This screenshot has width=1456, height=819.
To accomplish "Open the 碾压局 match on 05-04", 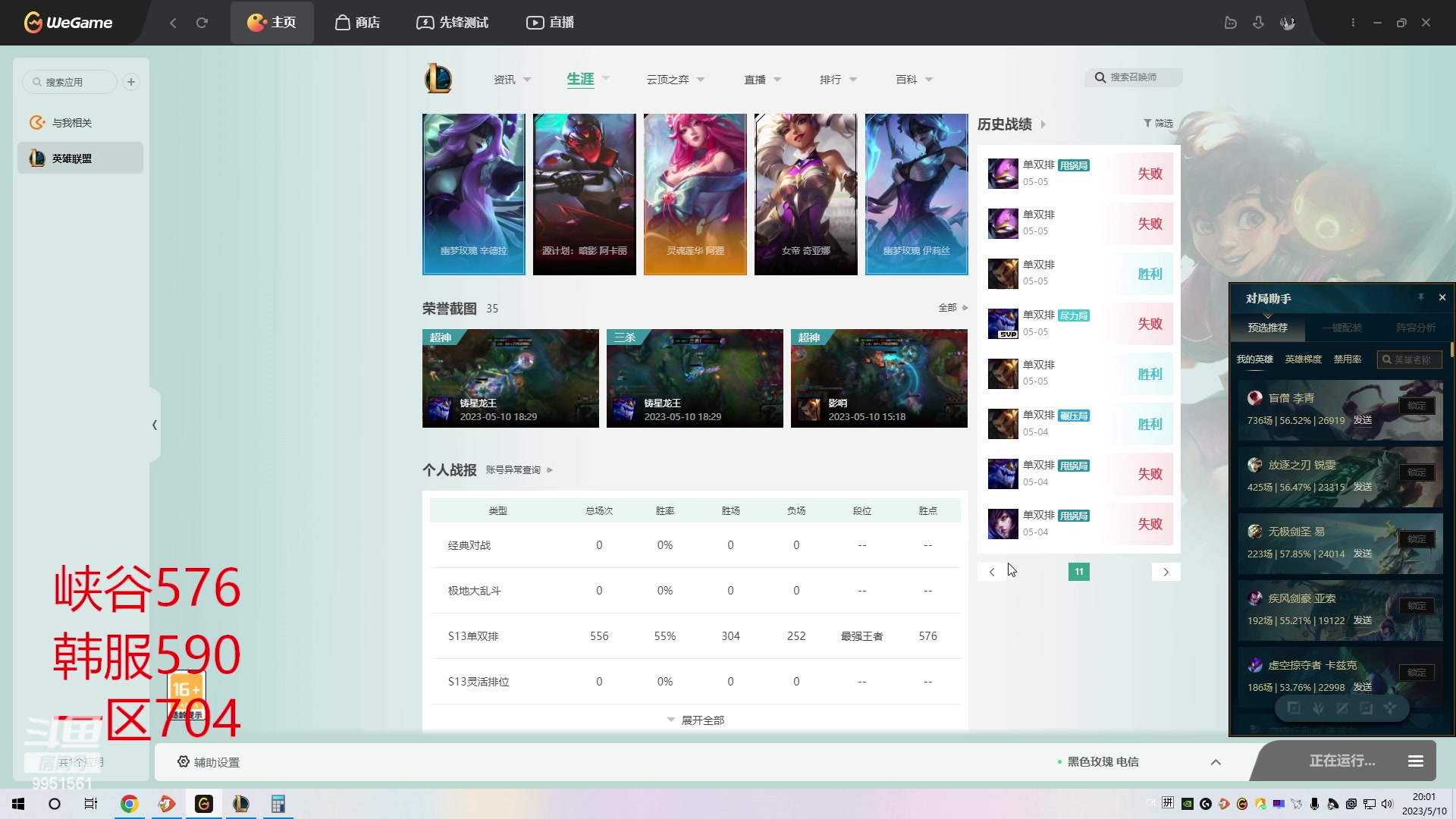I will (x=1079, y=424).
